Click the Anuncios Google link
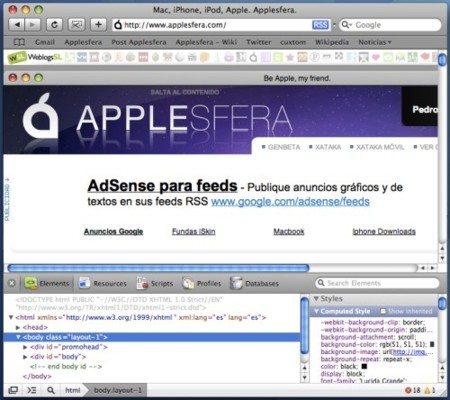This screenshot has width=450, height=400. point(113,231)
